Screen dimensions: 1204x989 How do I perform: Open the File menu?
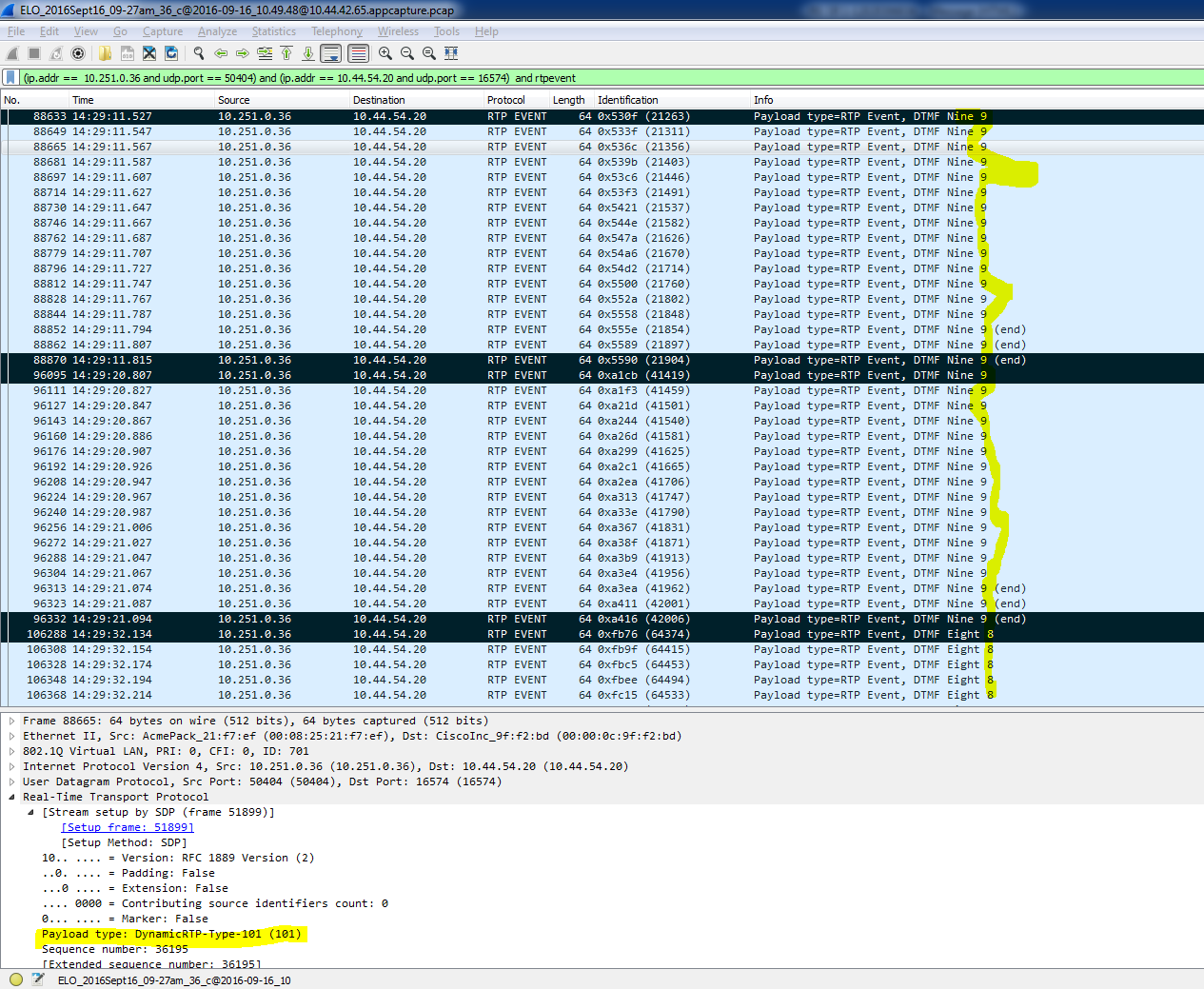click(16, 31)
